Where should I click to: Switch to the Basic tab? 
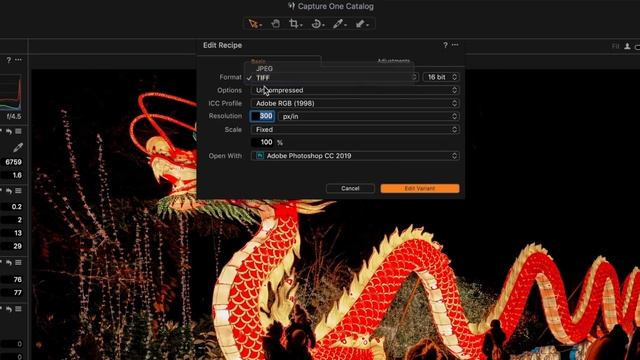tap(259, 61)
